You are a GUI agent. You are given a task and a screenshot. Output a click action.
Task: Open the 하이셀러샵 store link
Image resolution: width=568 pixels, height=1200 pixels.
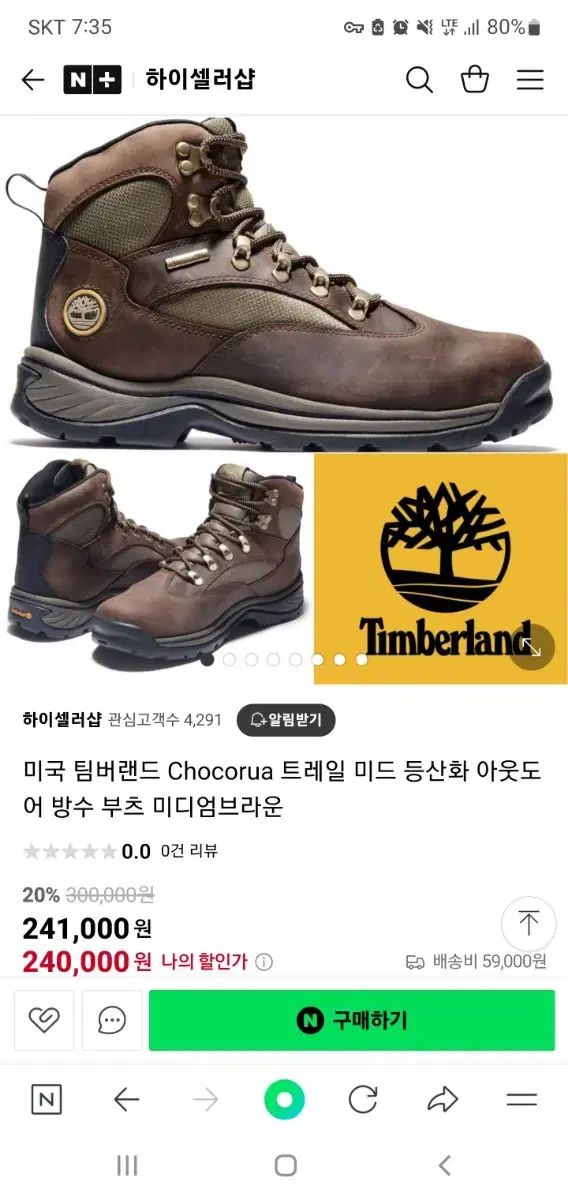tap(62, 720)
